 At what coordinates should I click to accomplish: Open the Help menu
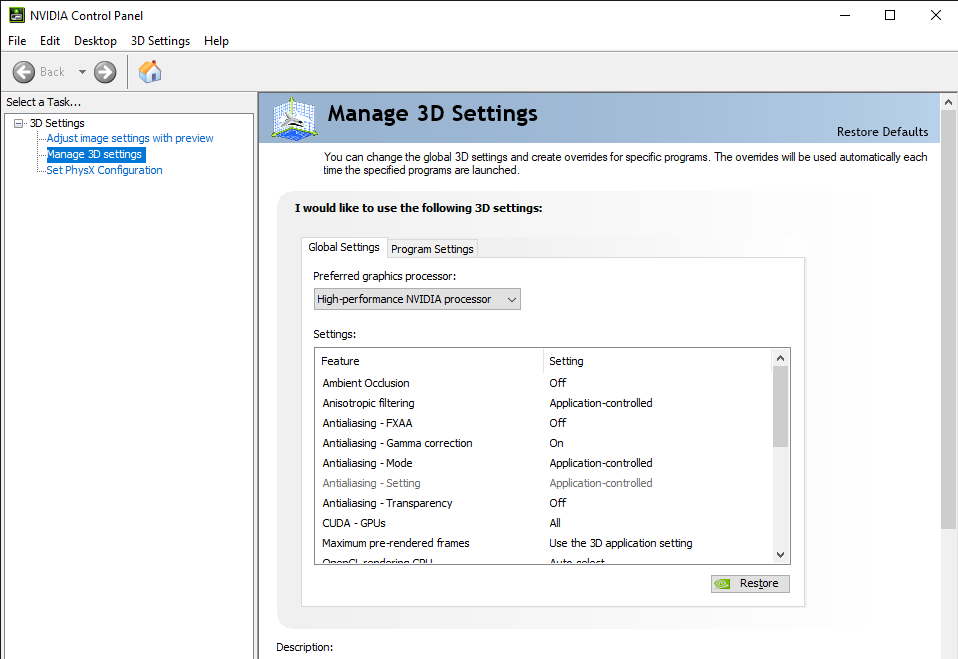tap(216, 41)
